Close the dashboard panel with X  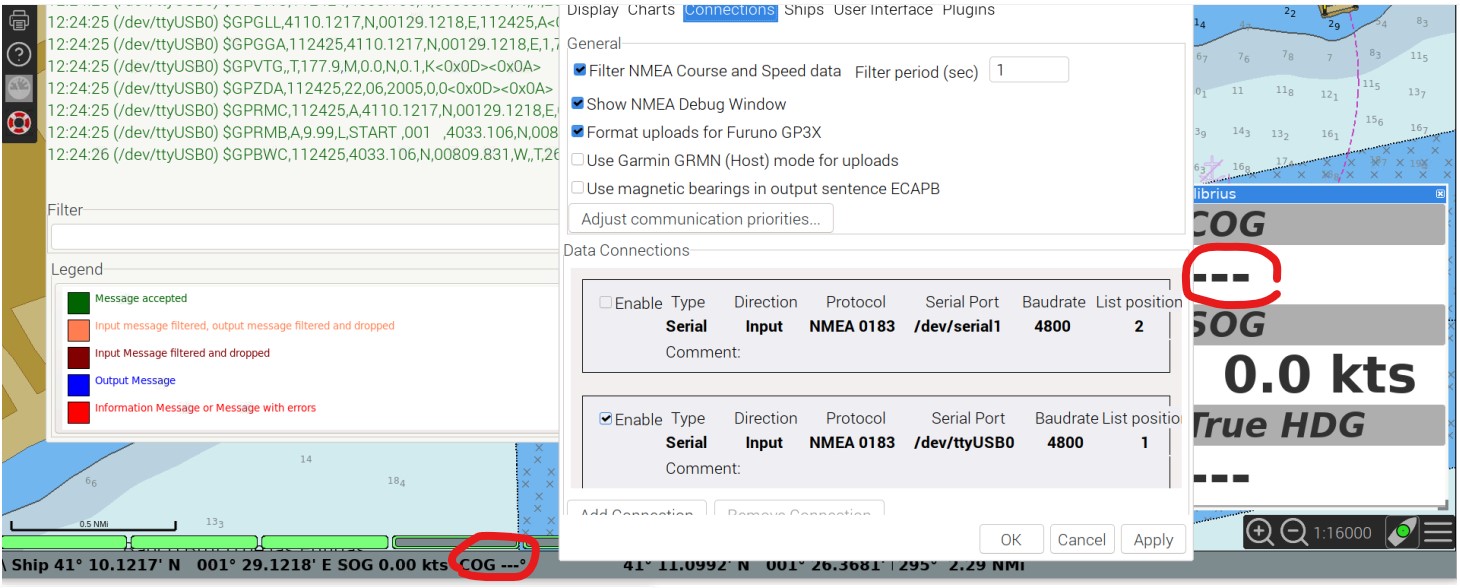click(1440, 194)
